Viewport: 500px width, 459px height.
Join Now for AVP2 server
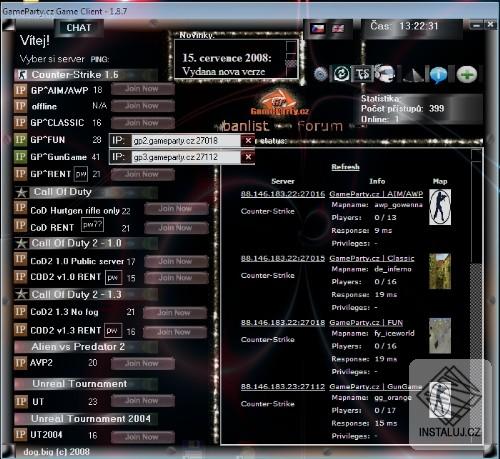142,363
